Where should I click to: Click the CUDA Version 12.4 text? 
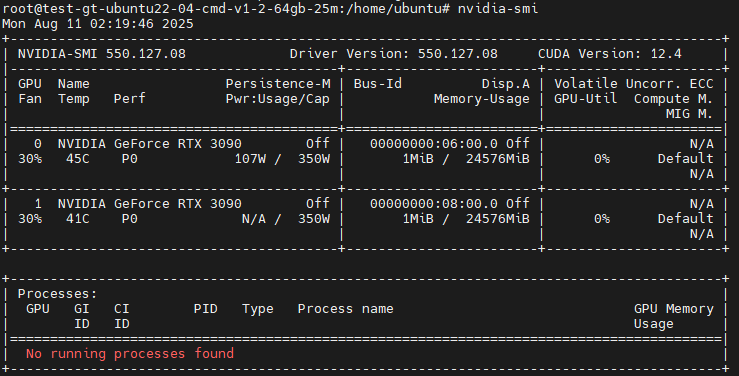point(610,54)
